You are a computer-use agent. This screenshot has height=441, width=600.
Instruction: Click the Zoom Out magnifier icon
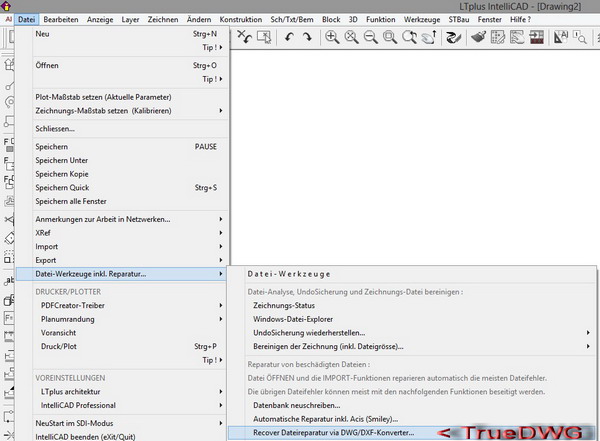click(x=370, y=37)
